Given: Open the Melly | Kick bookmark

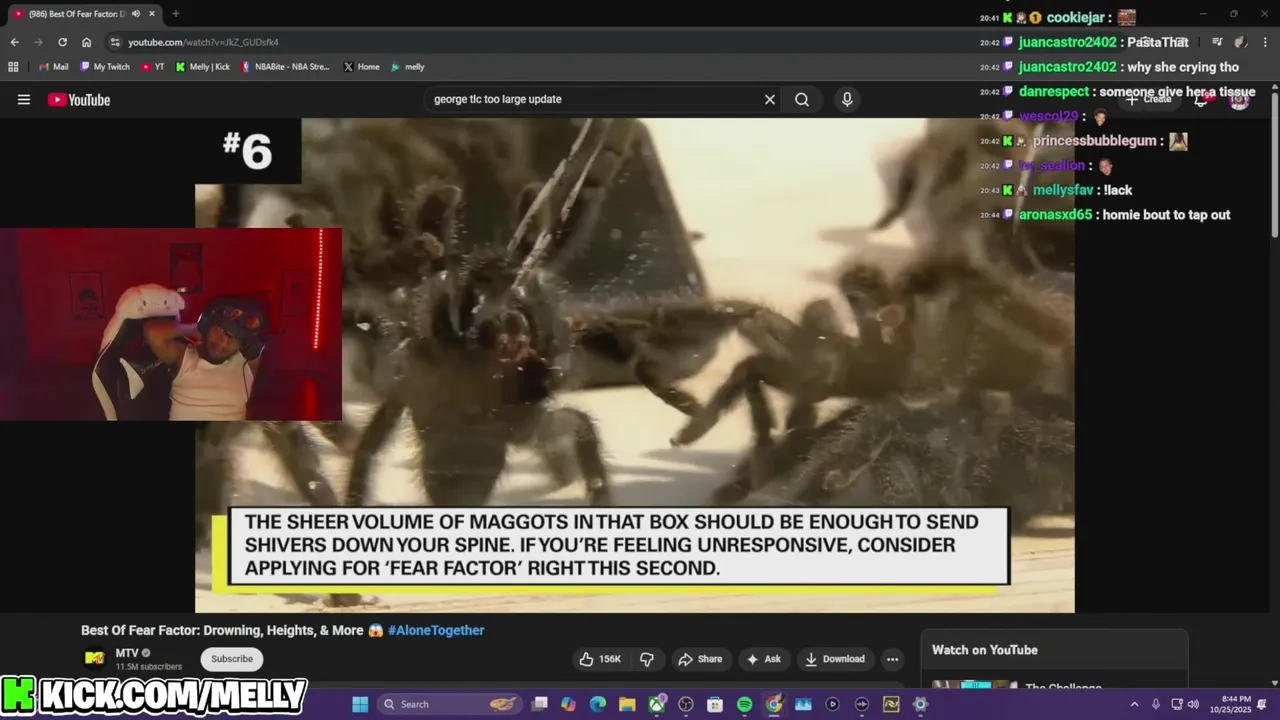Looking at the screenshot, I should (x=202, y=67).
